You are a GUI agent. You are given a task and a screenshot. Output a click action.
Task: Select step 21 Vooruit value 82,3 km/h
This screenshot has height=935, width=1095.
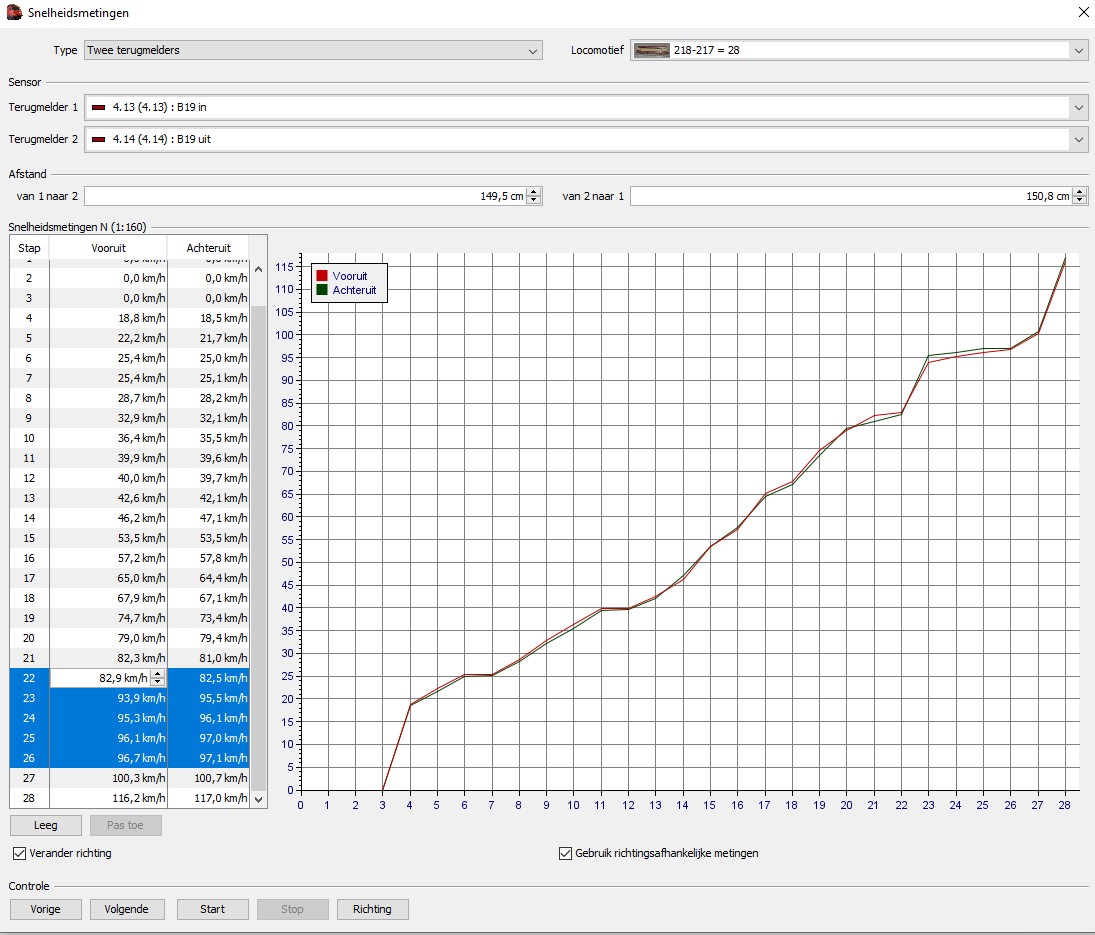click(108, 658)
